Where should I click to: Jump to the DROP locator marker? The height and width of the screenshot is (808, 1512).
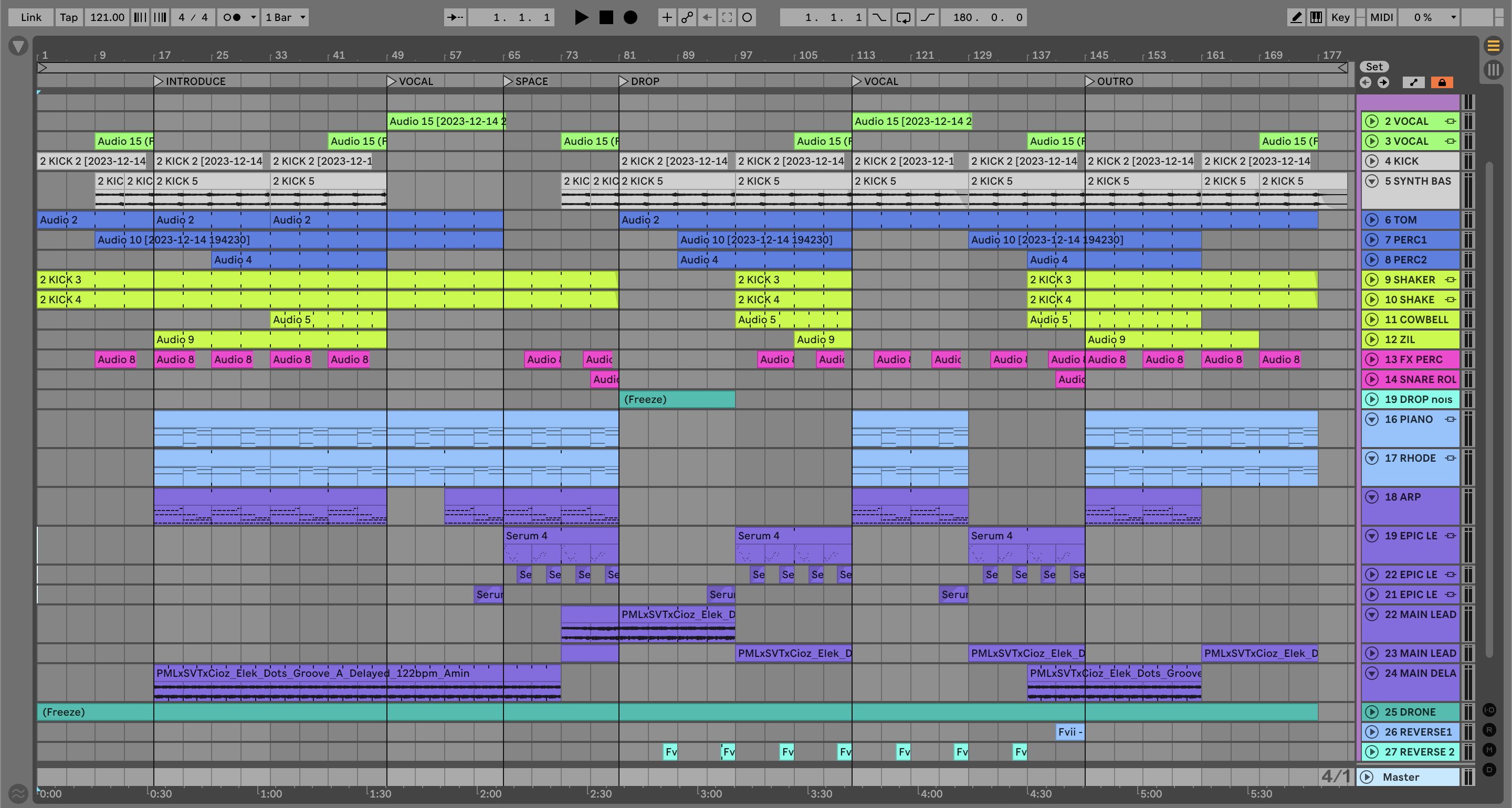coord(624,81)
